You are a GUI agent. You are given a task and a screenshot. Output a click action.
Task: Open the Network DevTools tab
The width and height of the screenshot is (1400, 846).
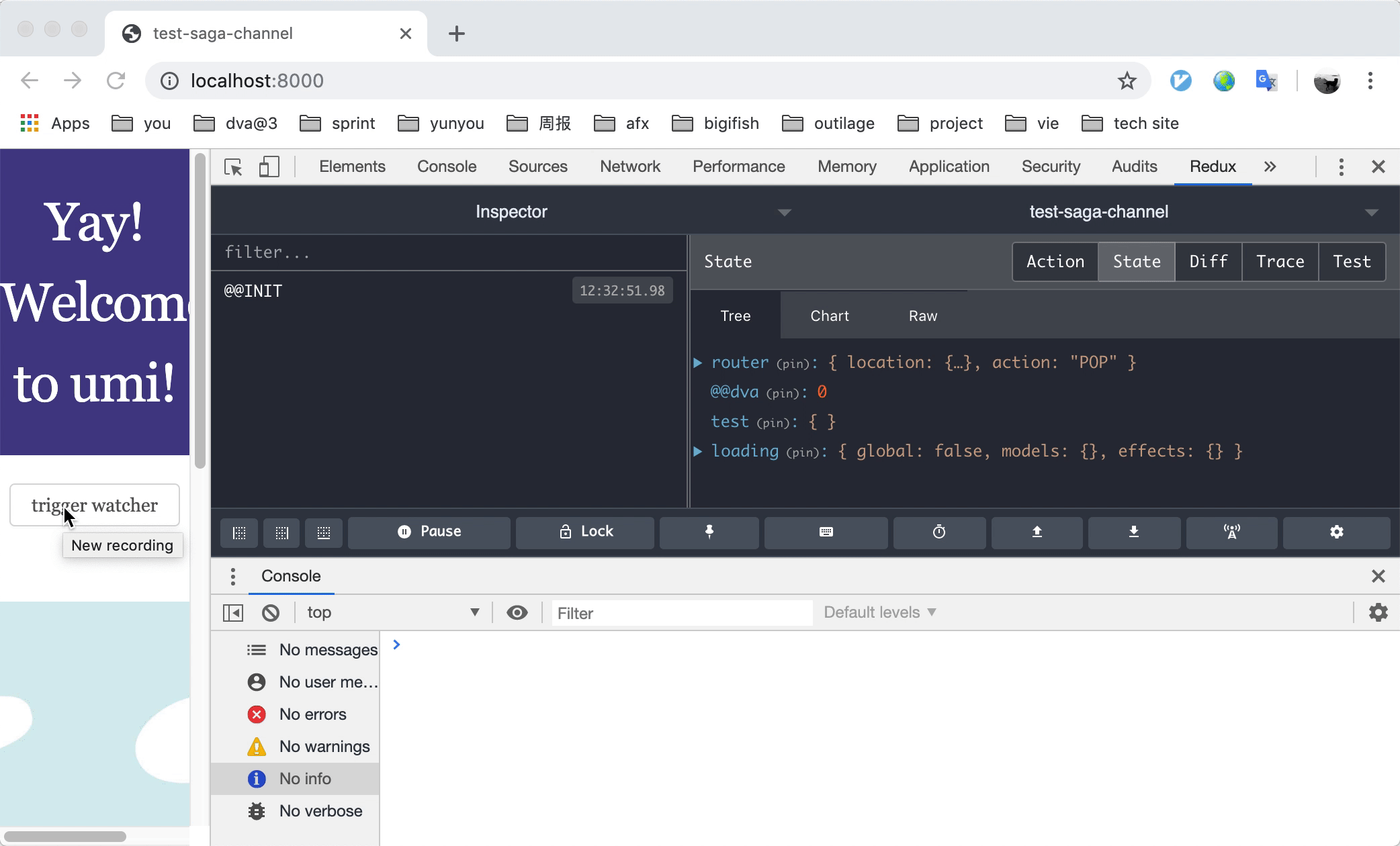pyautogui.click(x=629, y=167)
